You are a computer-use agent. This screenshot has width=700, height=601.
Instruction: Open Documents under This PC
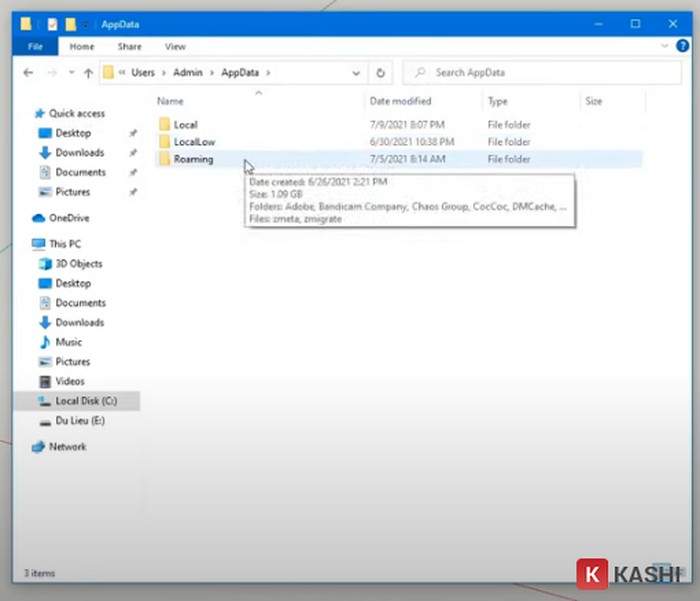pos(81,303)
